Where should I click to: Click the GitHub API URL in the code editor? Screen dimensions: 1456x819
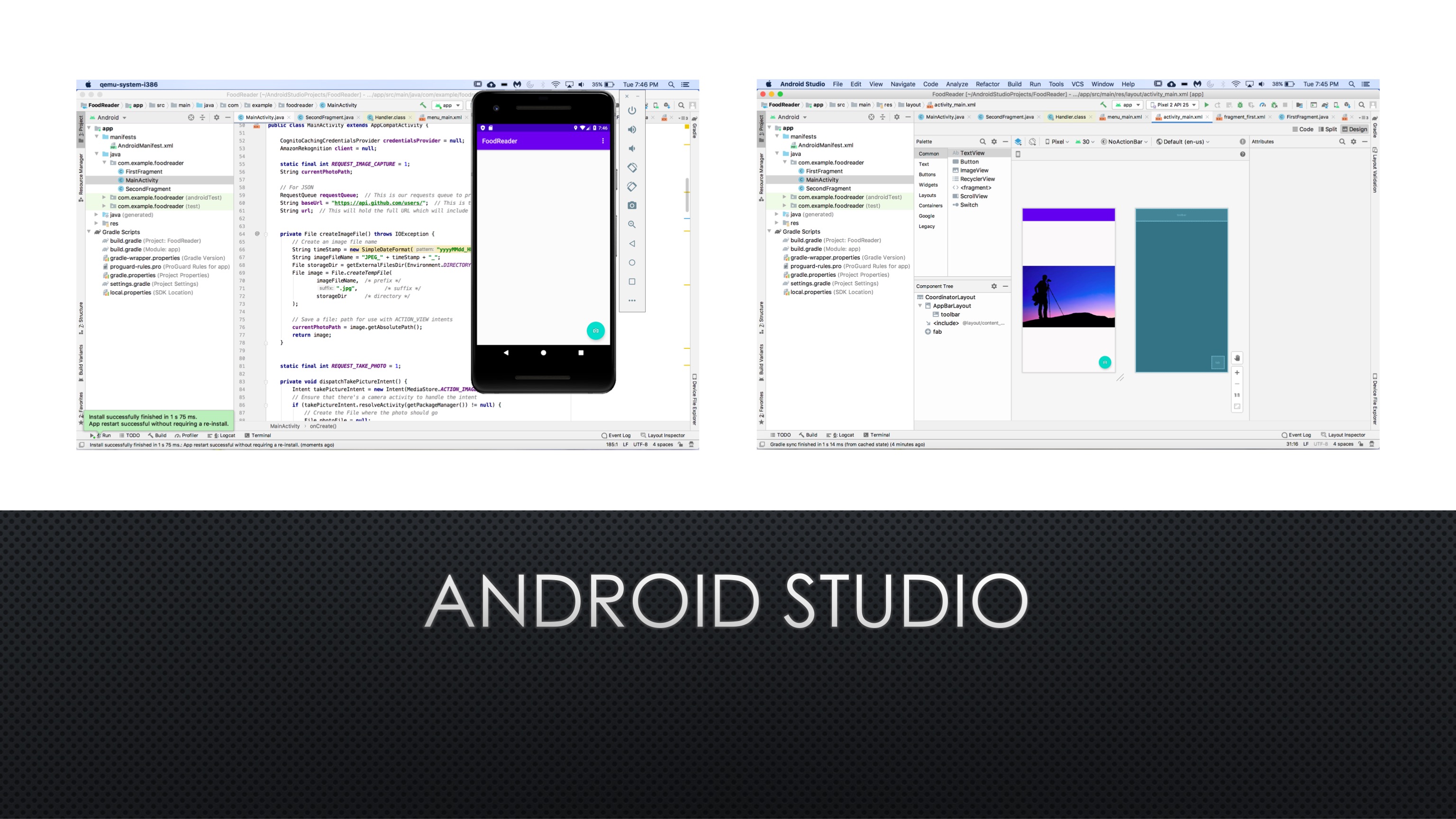379,203
